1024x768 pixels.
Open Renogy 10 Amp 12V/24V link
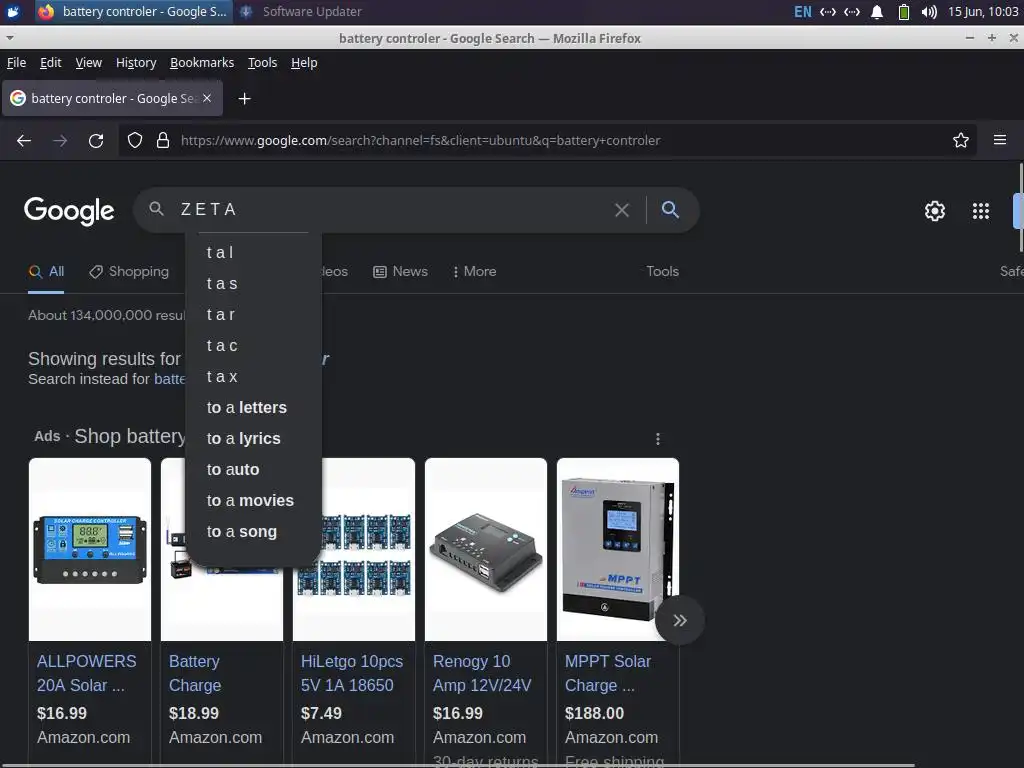pos(482,673)
